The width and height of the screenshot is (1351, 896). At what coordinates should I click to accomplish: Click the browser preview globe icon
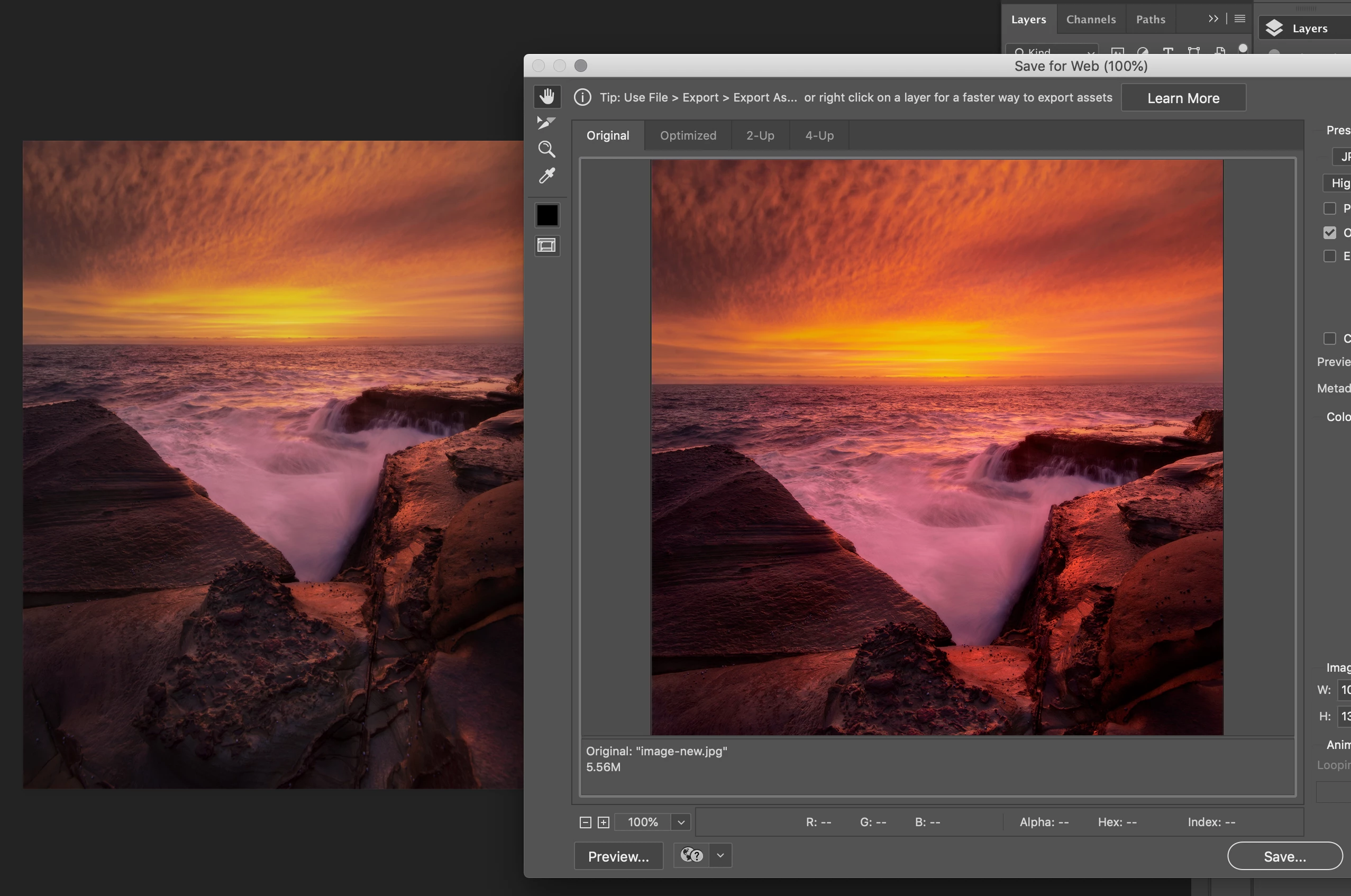point(691,855)
